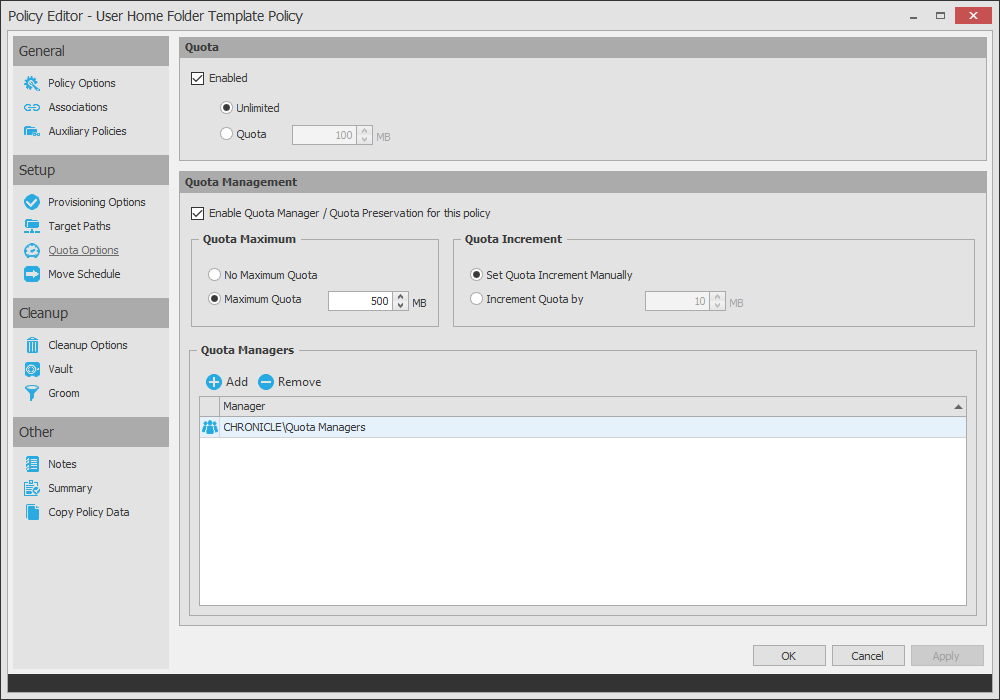This screenshot has width=1000, height=700.
Task: Select CHRONICLE\Quota Managers row
Action: point(583,427)
